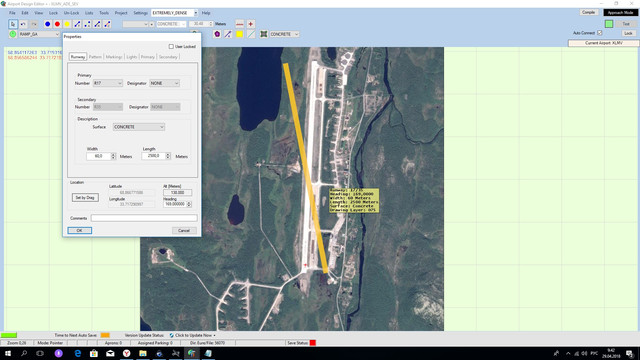Click Cancel in Properties dialog
This screenshot has width=640, height=360.
(x=184, y=231)
